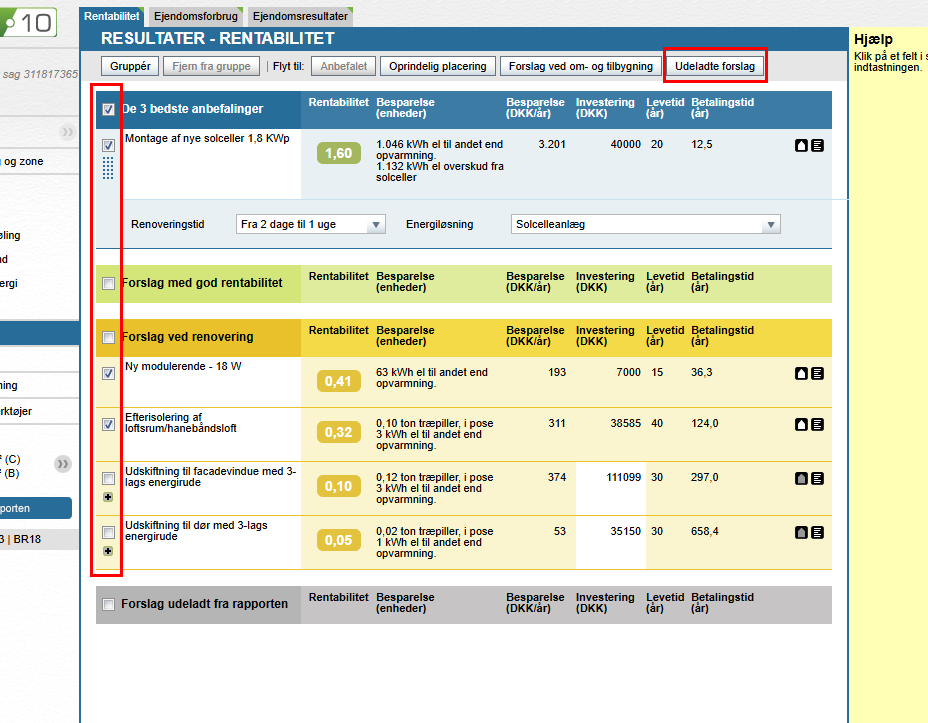The height and width of the screenshot is (723, 928).
Task: Click betalingstid value 12,5
Action: [x=701, y=144]
